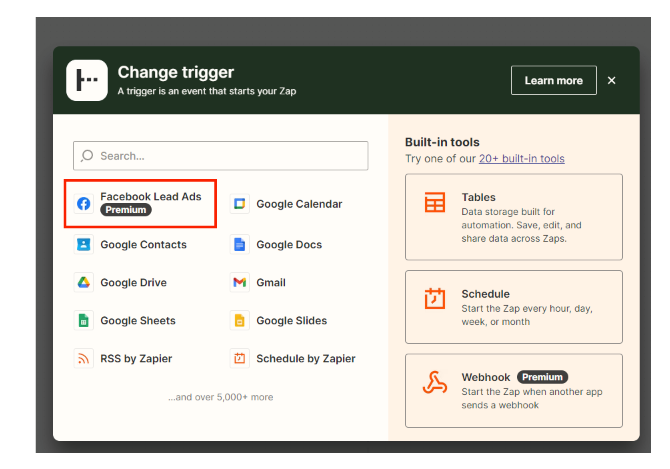Click the Tables description about data storage

[x=521, y=225]
